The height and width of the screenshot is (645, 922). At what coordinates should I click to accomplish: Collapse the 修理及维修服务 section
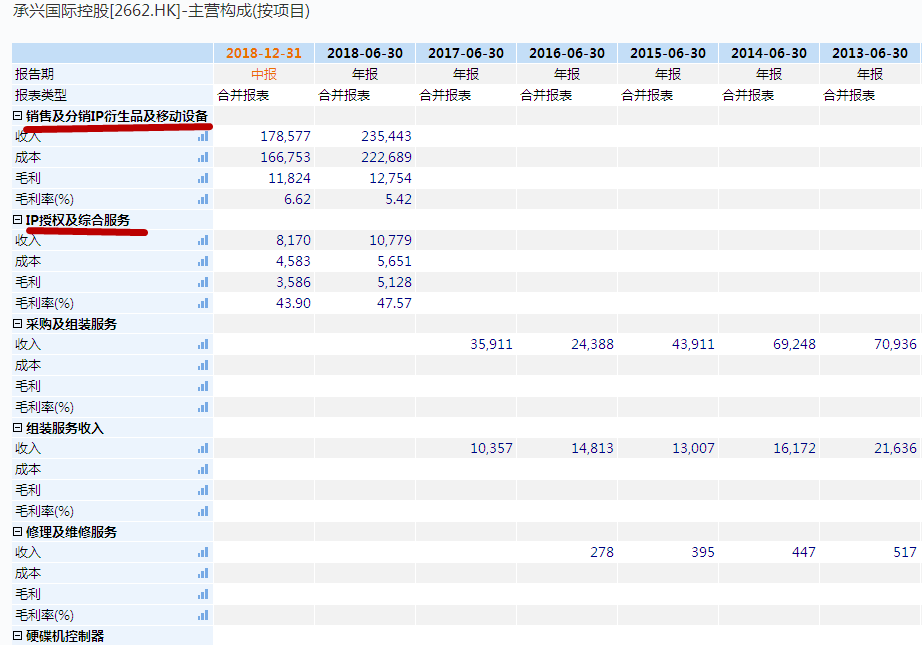[x=18, y=532]
